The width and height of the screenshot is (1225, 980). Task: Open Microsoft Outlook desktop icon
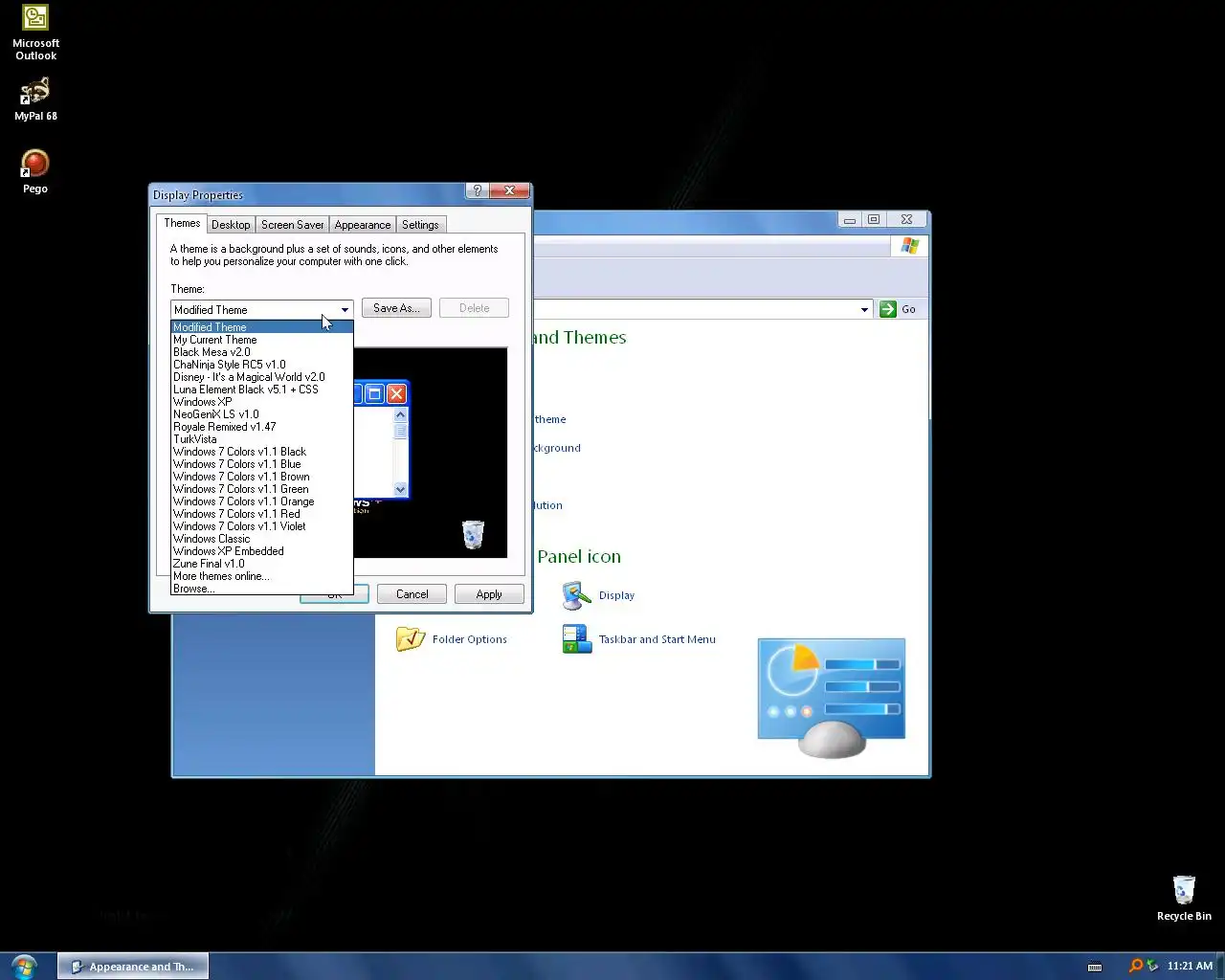click(x=35, y=33)
